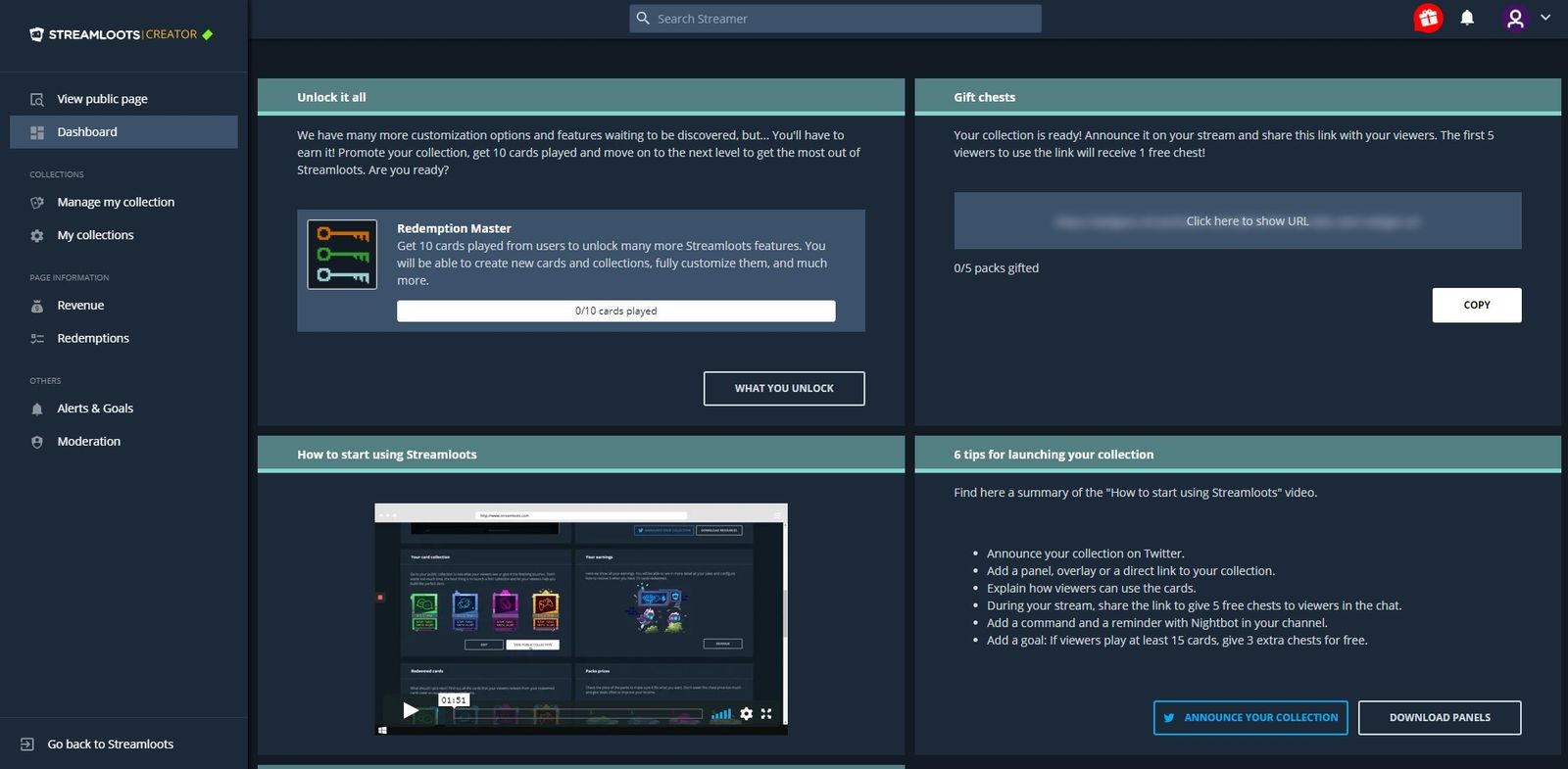The width and height of the screenshot is (1568, 769).
Task: Click the search magnifier icon
Action: click(x=643, y=19)
